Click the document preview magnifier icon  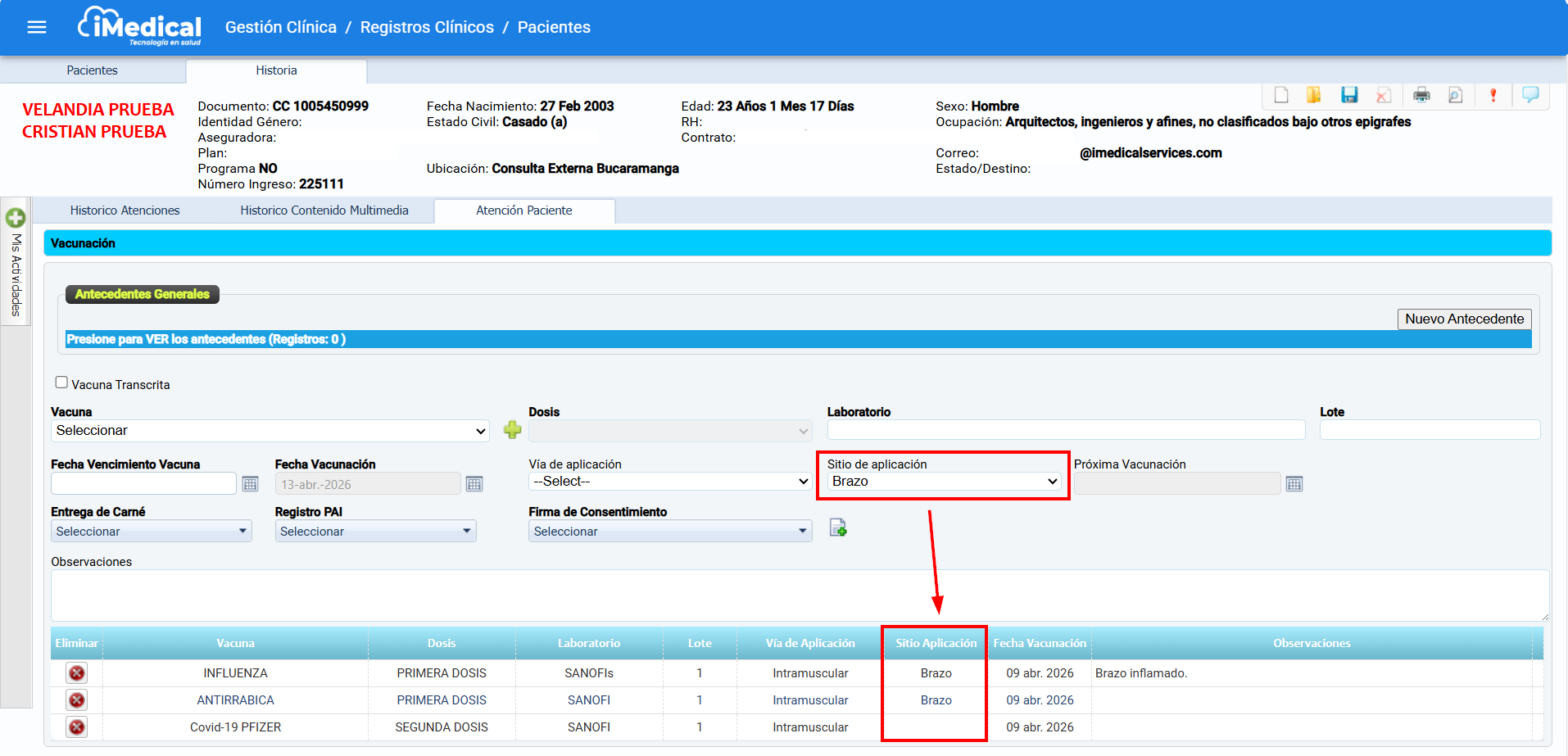coord(1455,95)
